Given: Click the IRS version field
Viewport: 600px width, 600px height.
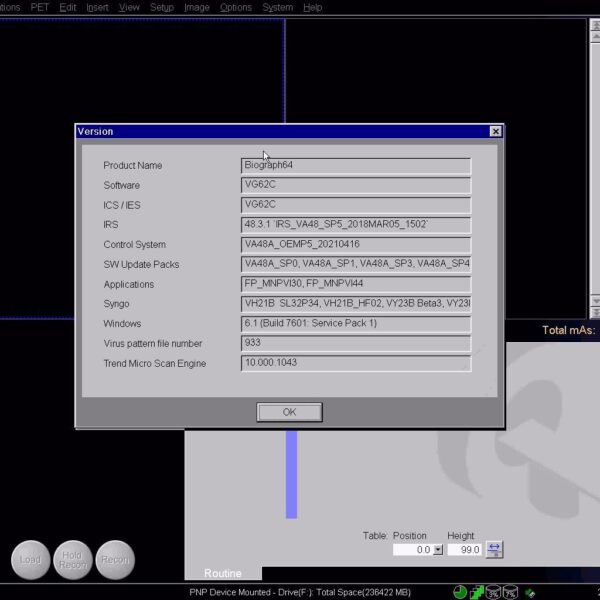Looking at the screenshot, I should (356, 225).
